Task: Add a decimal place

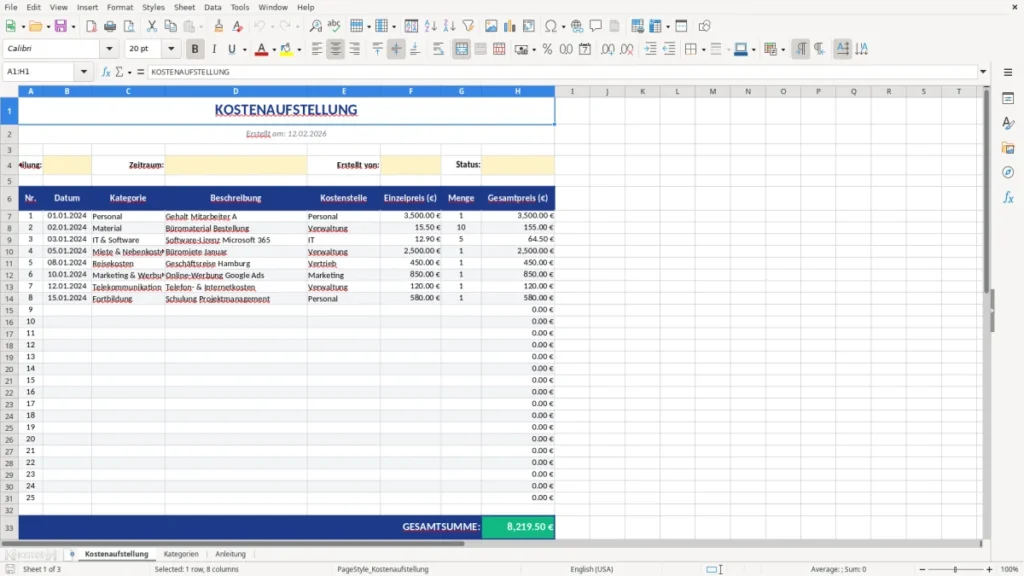Action: coord(607,49)
